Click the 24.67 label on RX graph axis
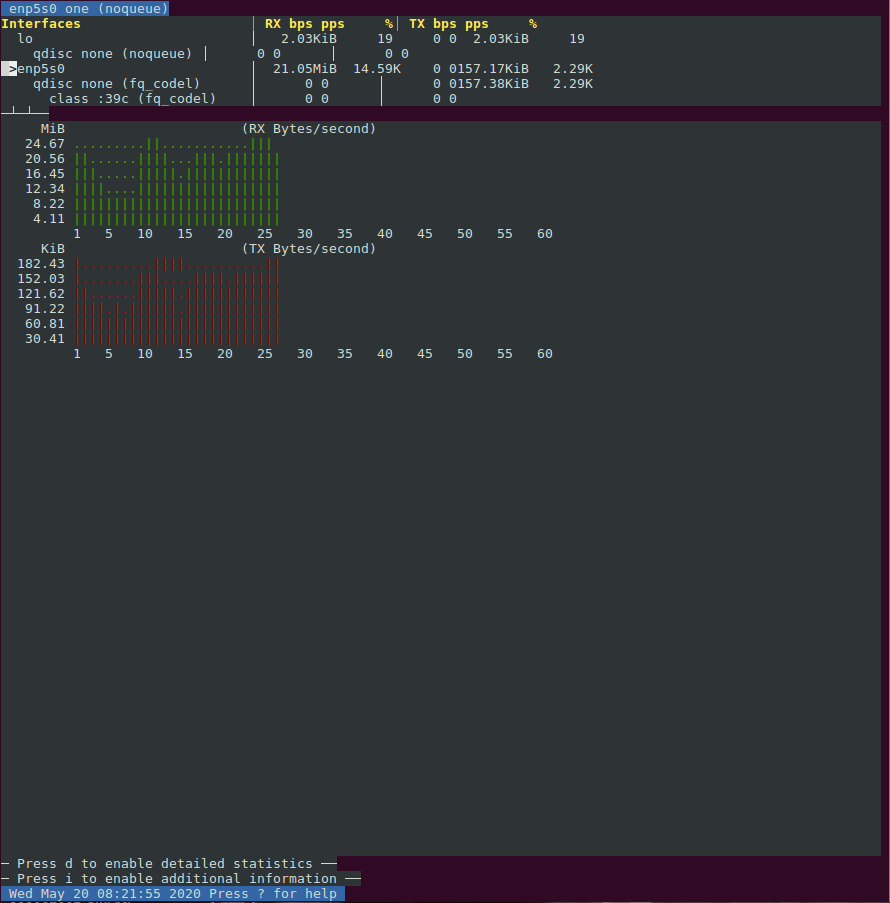Image resolution: width=890 pixels, height=903 pixels. click(45, 144)
